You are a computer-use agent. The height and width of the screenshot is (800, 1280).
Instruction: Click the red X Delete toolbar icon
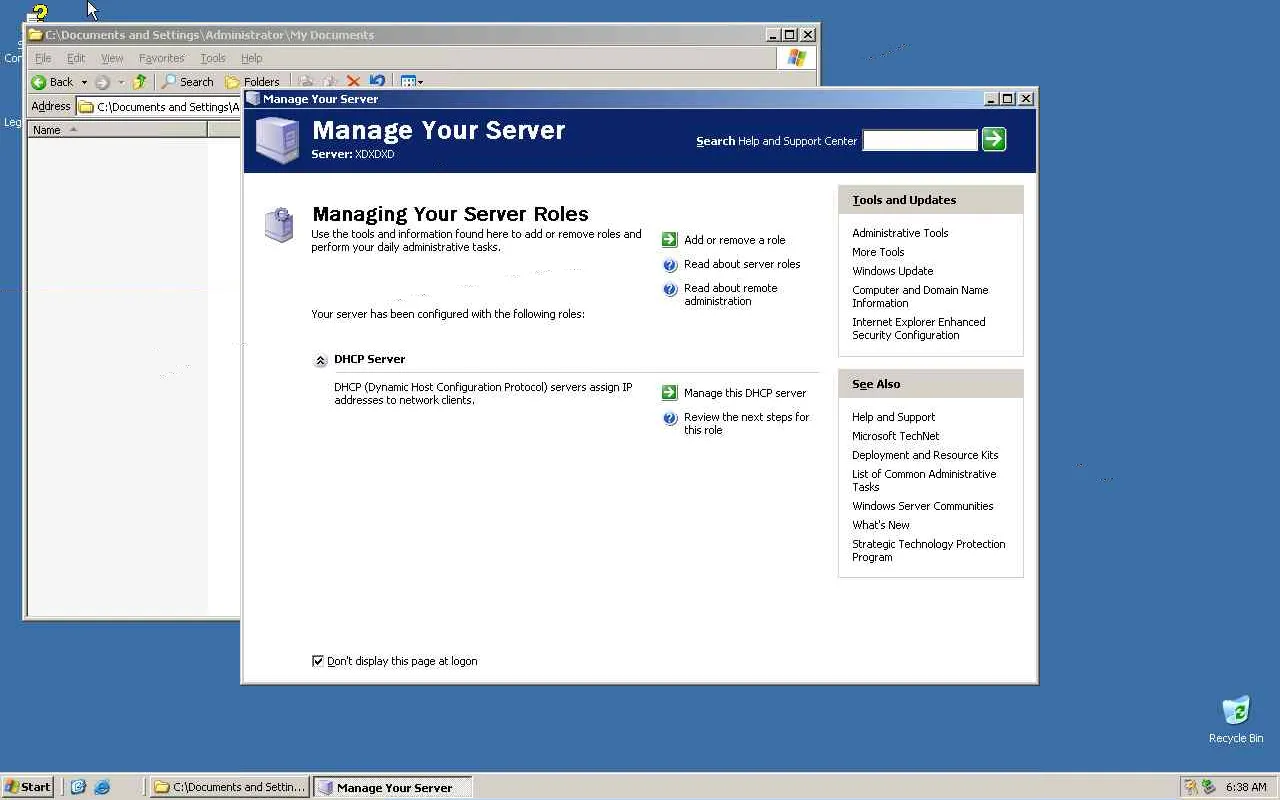[x=353, y=82]
